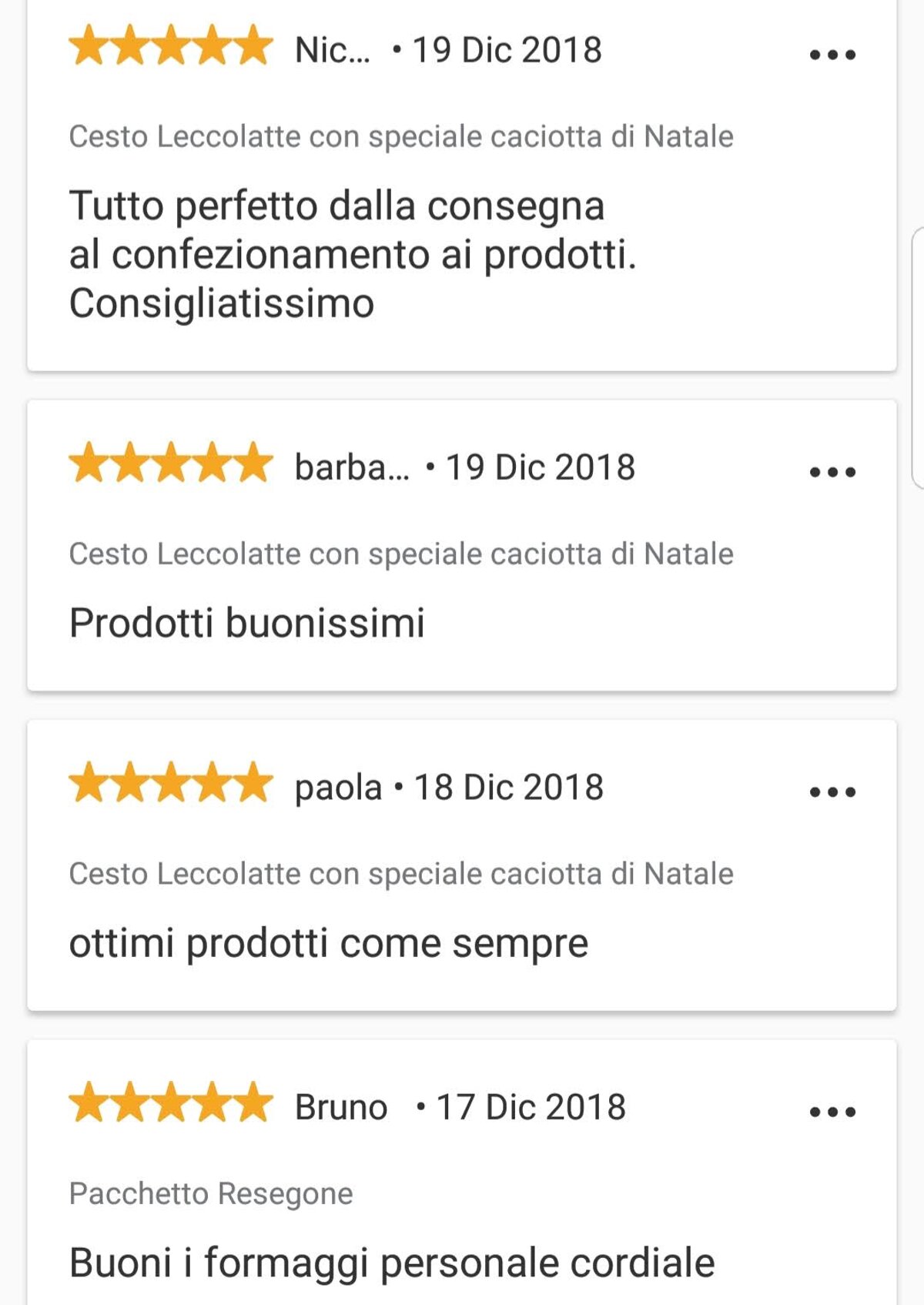Click star rating on Nic's review
This screenshot has height=1305, width=924.
[171, 46]
